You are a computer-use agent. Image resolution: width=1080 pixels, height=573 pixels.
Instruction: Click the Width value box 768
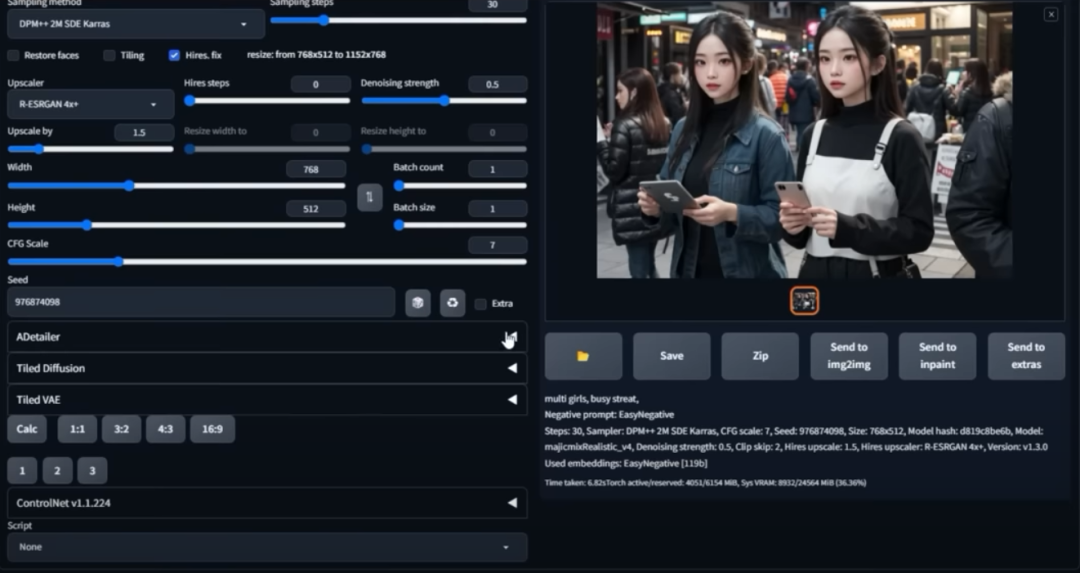(x=316, y=169)
